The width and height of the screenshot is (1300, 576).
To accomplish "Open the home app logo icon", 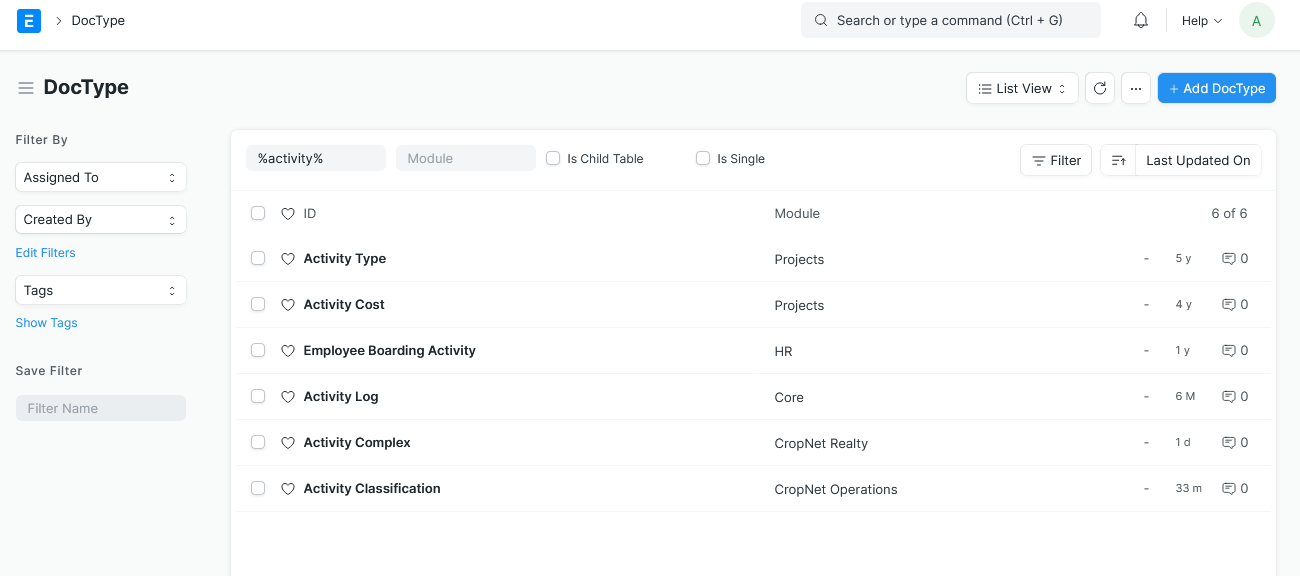I will pyautogui.click(x=29, y=20).
